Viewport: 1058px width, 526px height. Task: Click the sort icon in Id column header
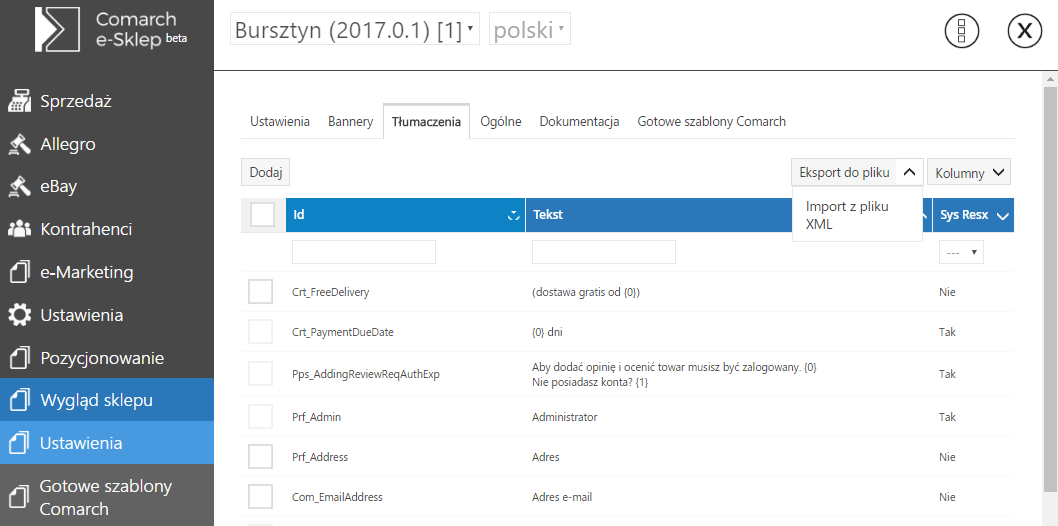[x=513, y=215]
